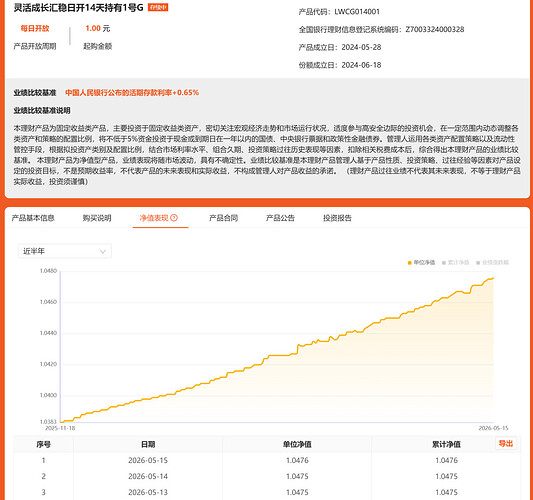The image size is (533, 500).
Task: Click the 单位净值 column header
Action: (297, 444)
